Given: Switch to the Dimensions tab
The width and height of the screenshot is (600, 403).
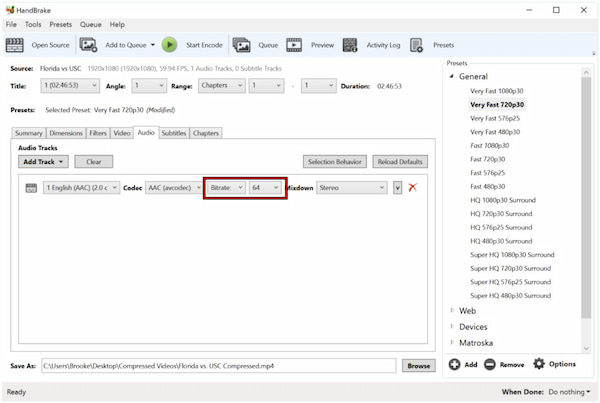Looking at the screenshot, I should (x=66, y=133).
